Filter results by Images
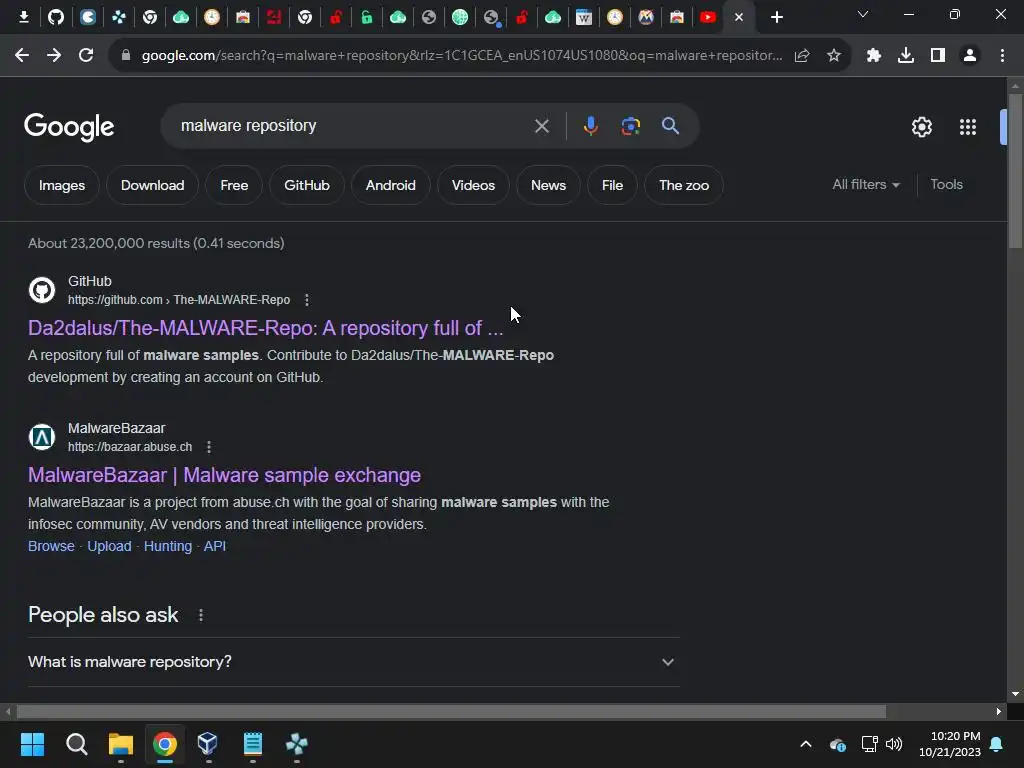This screenshot has width=1024, height=768. tap(61, 185)
